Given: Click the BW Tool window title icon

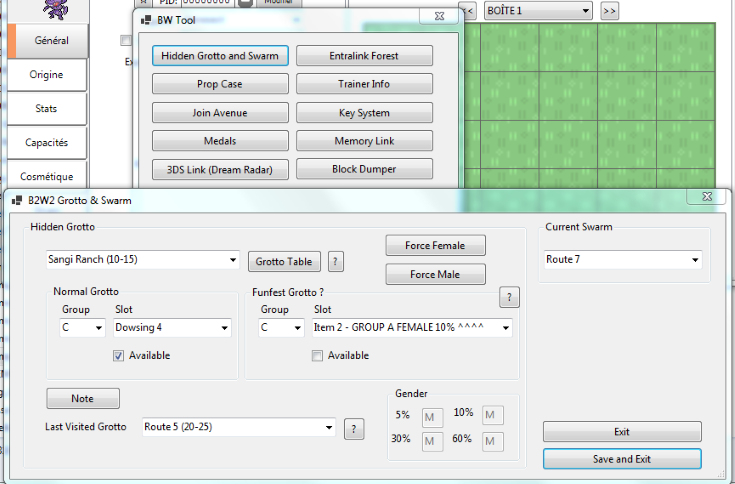Looking at the screenshot, I should click(x=146, y=20).
